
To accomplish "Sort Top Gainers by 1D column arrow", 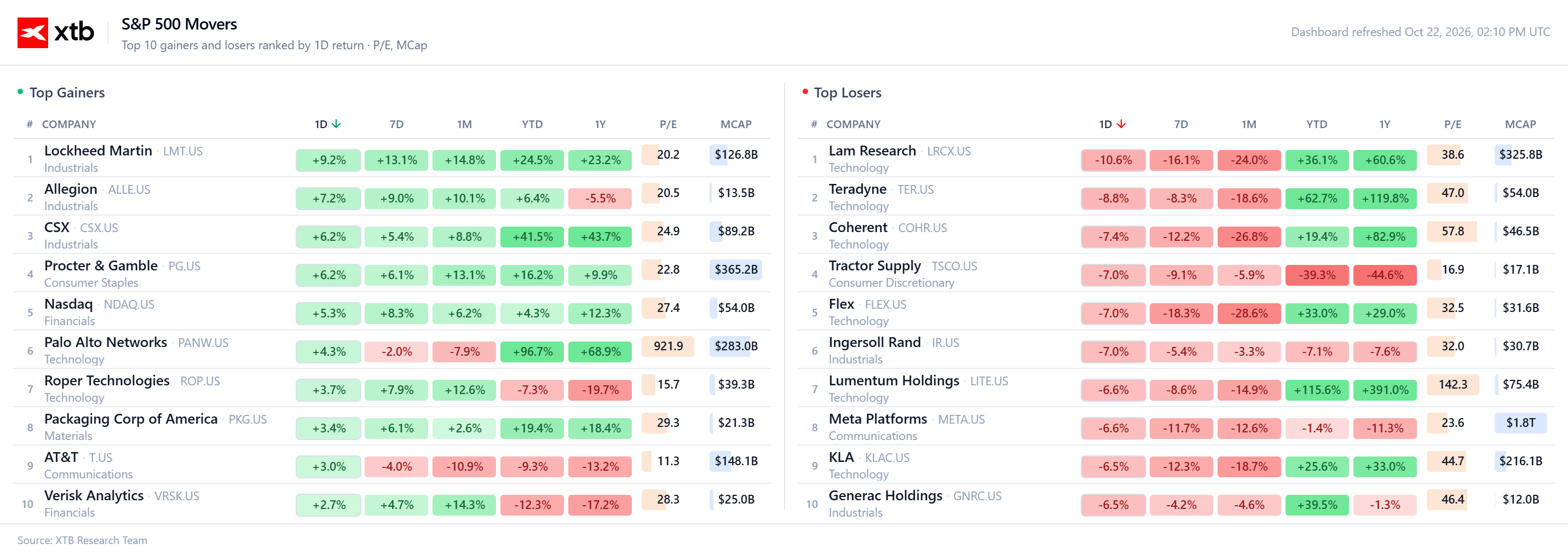I will coord(336,124).
